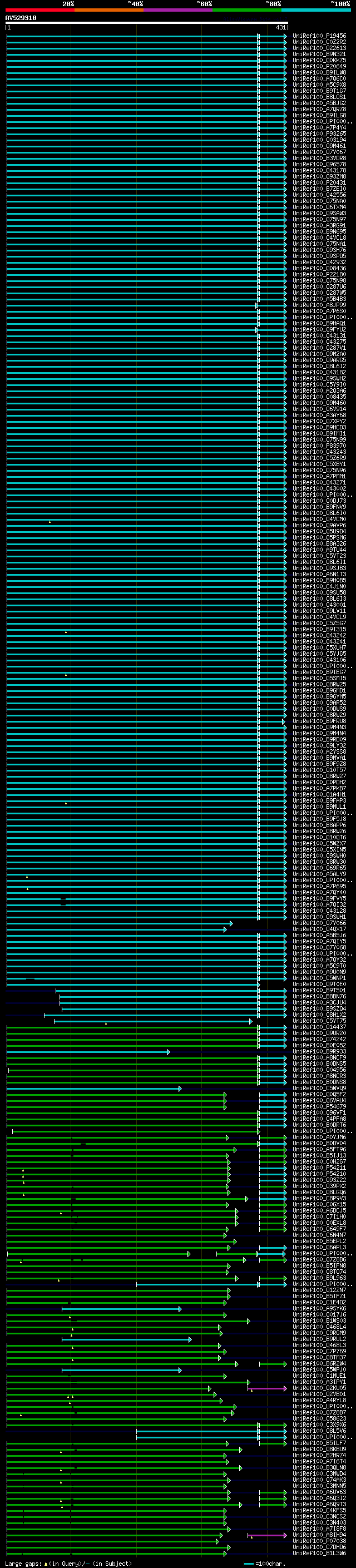Viewport: 356px width, 1568px height.
Task: Select hit label UniRef100_A3RG91
Action: point(319,225)
